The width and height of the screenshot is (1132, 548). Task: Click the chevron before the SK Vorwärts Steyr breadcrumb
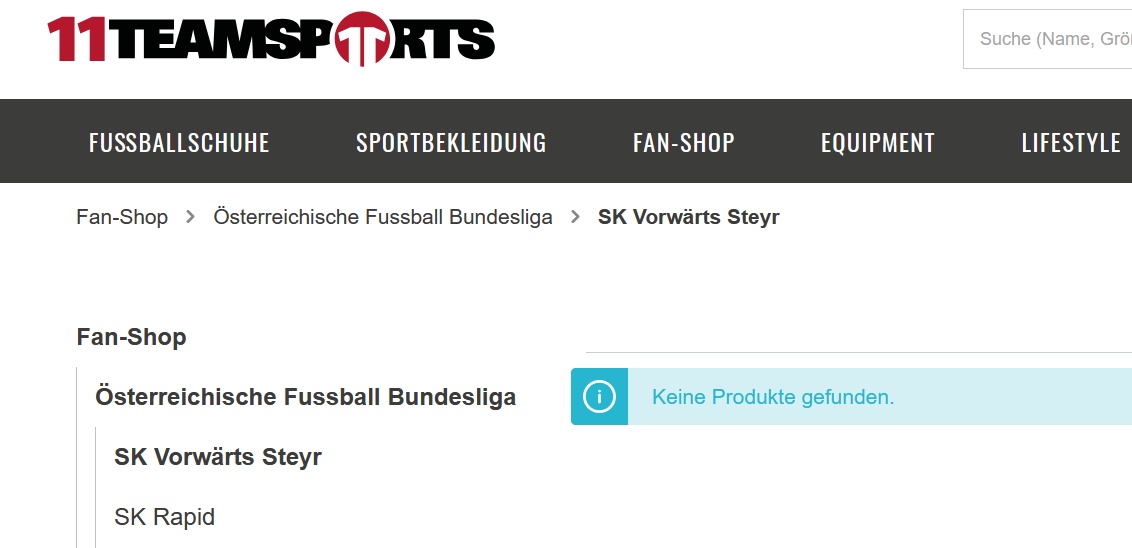click(x=575, y=217)
